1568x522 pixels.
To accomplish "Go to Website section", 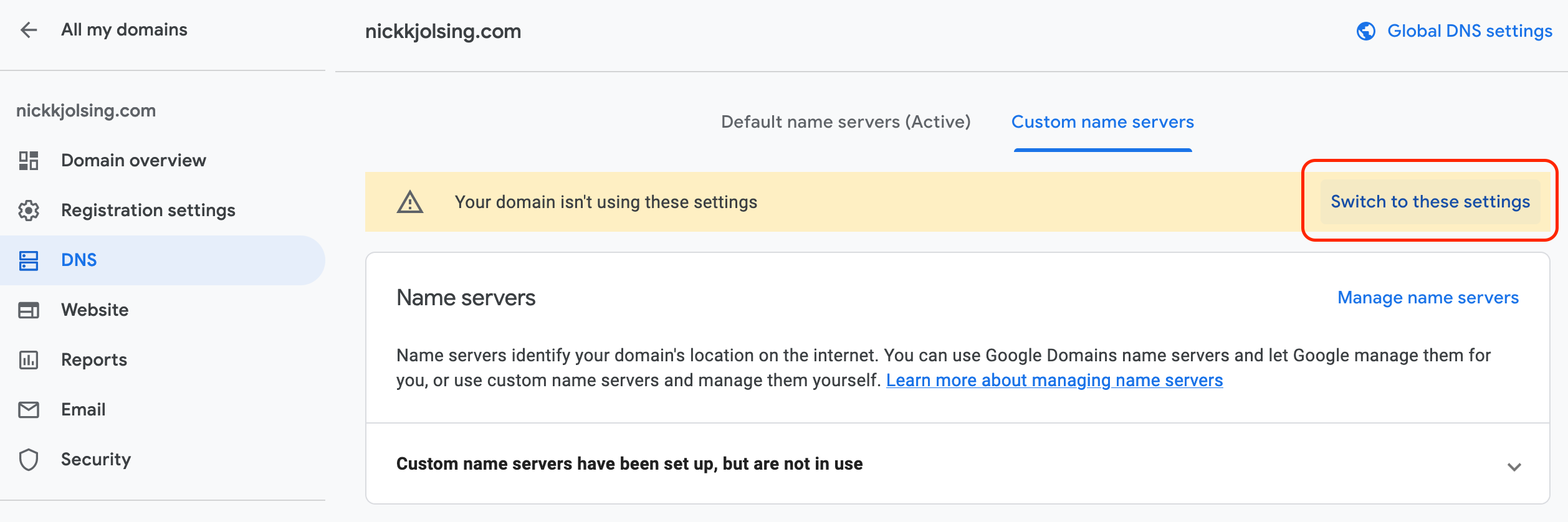I will [95, 310].
